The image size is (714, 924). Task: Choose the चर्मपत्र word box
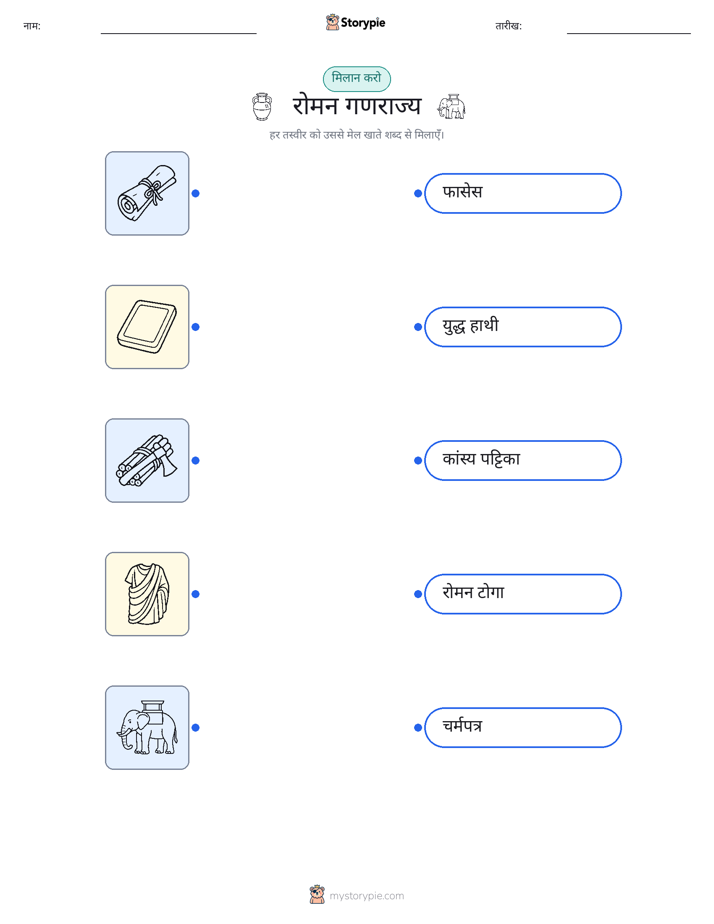(523, 727)
